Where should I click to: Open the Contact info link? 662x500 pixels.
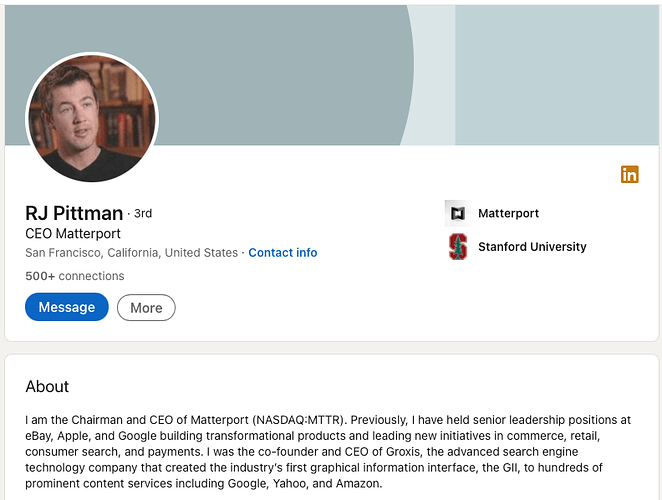point(282,253)
